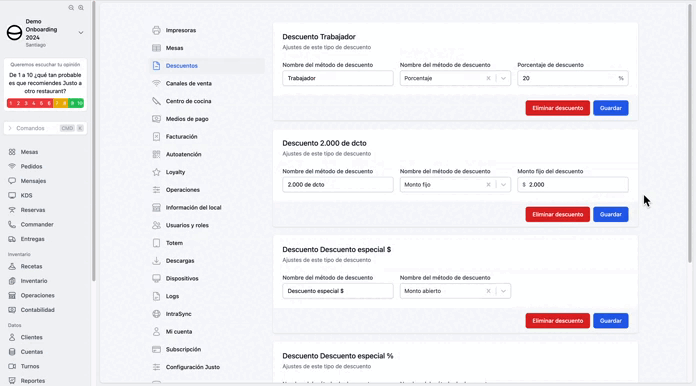Open Inventario in the sidebar

[34, 281]
